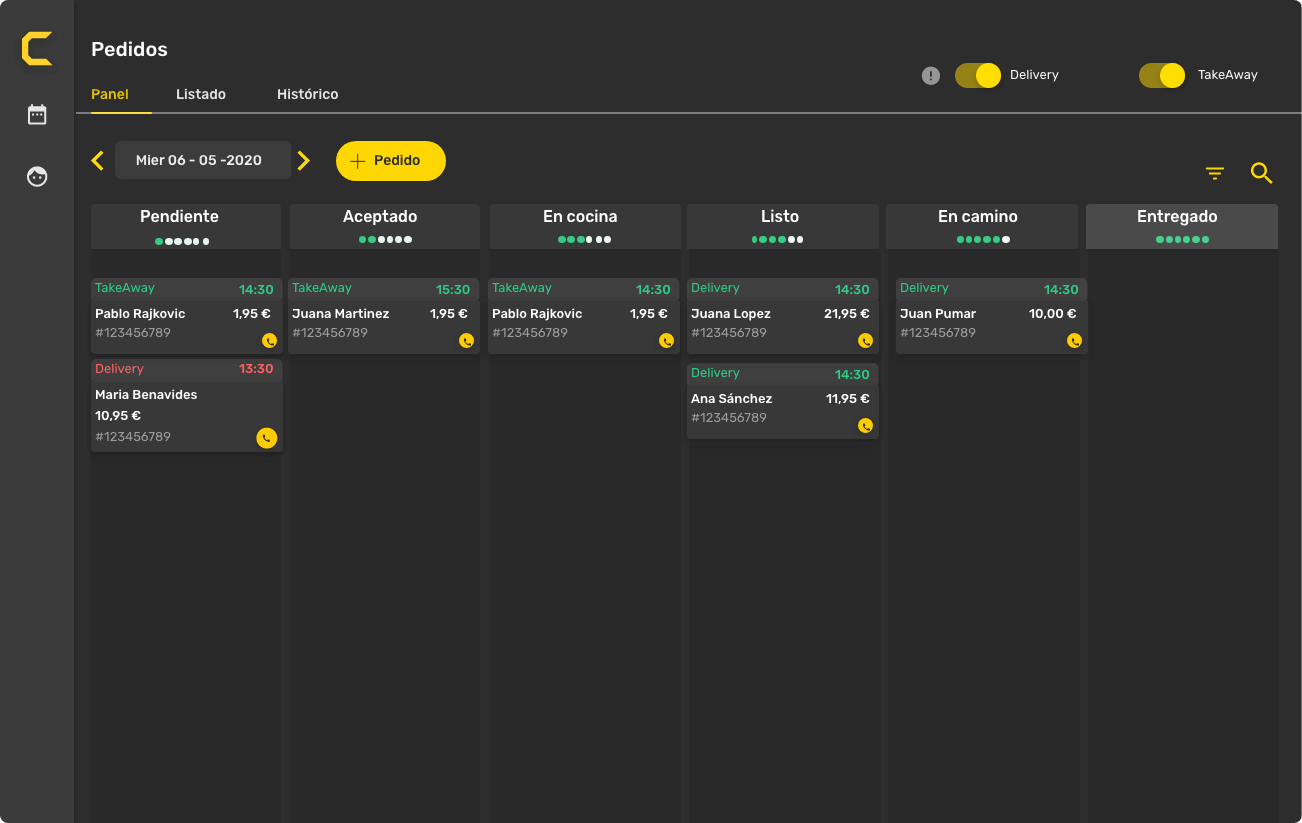
Task: Call Maria Benavides using phone icon
Action: pos(267,438)
